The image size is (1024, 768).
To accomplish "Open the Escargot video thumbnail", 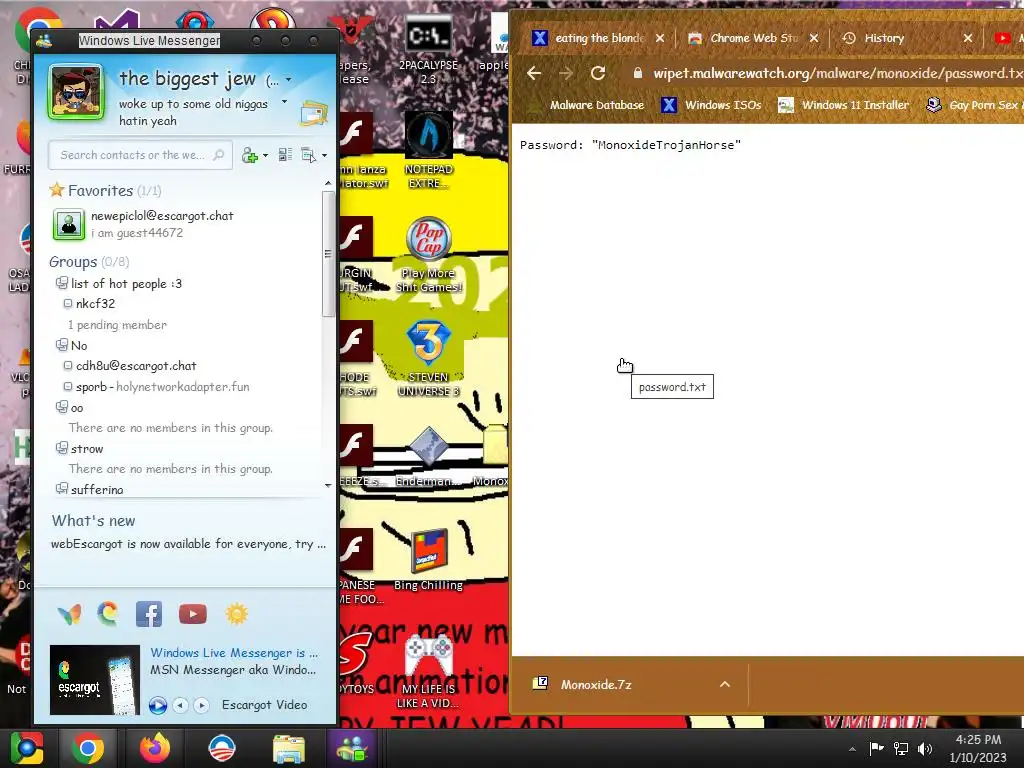I will tap(95, 680).
